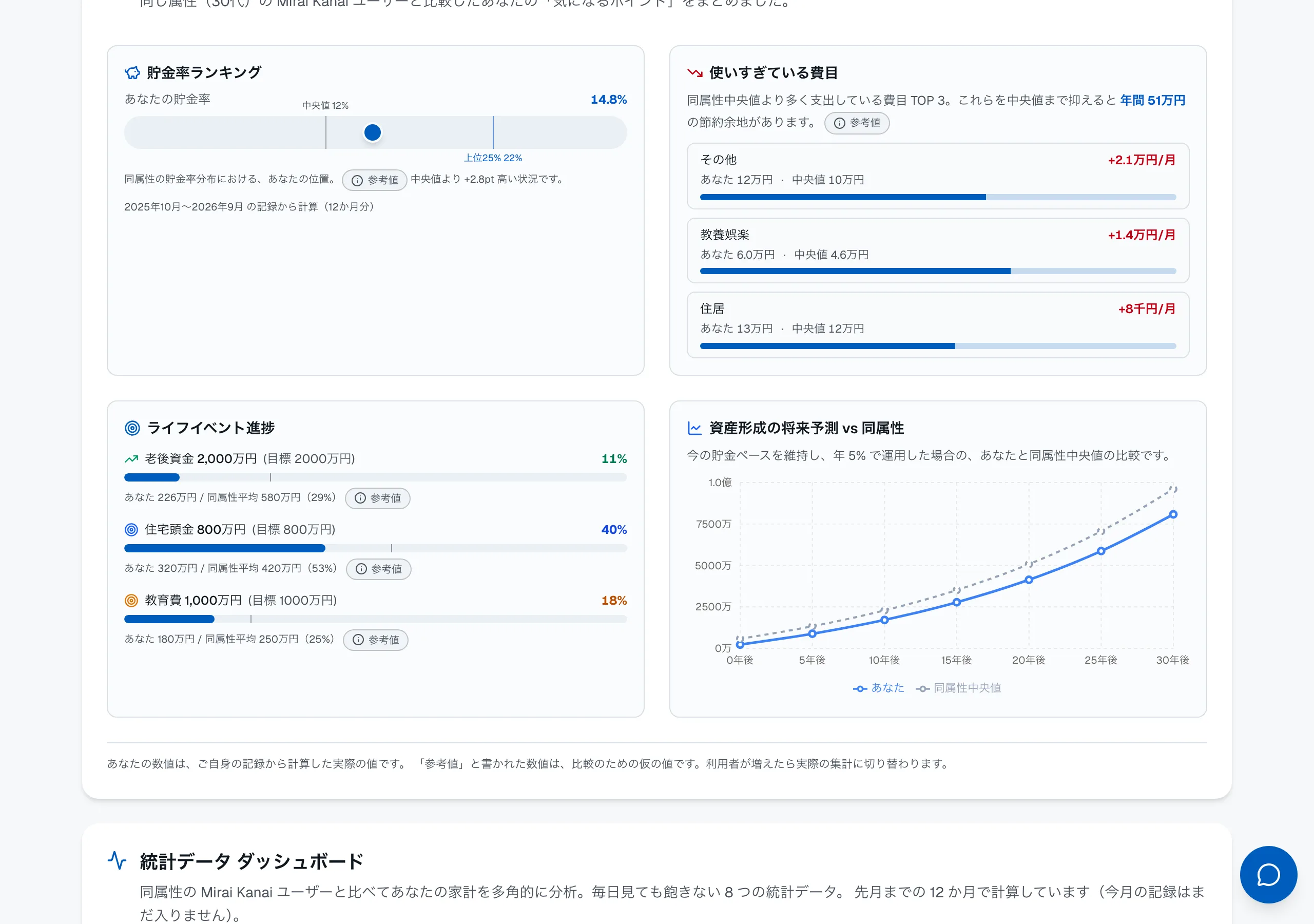Viewport: 1314px width, 924px height.
Task: Click the 18% progress value for 教育費
Action: [614, 601]
